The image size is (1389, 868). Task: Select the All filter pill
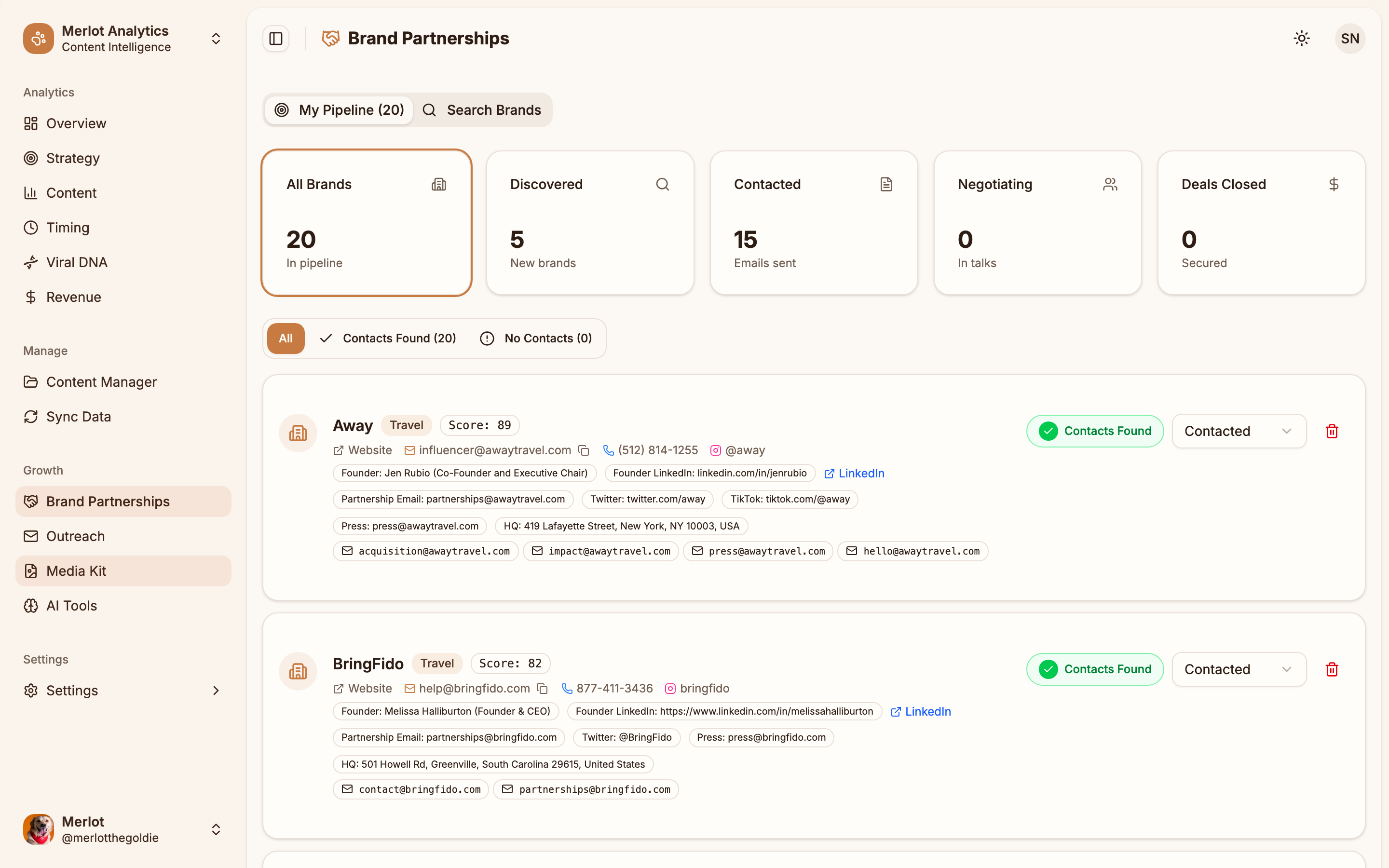285,338
